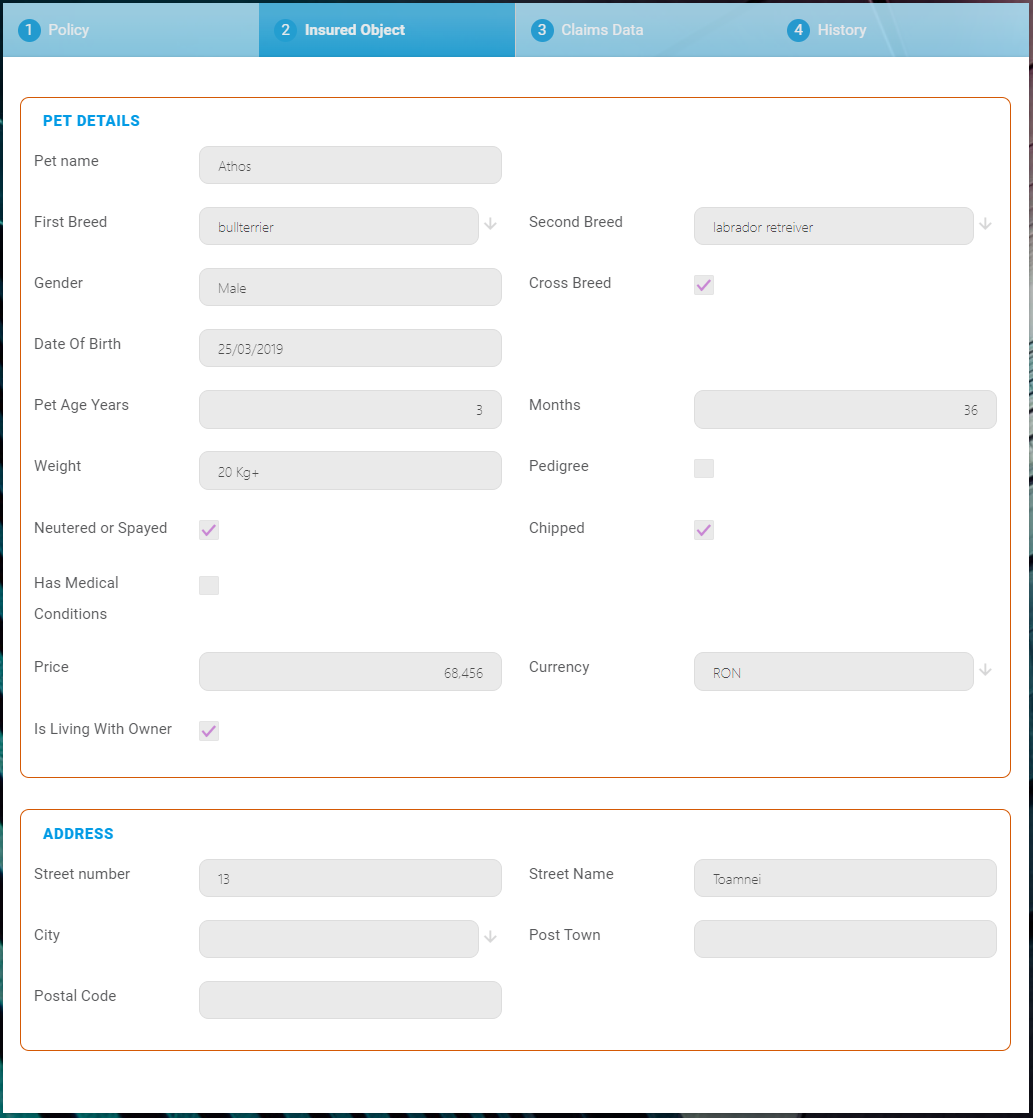This screenshot has width=1033, height=1118.
Task: Click the Currency dropdown arrow icon
Action: (985, 670)
